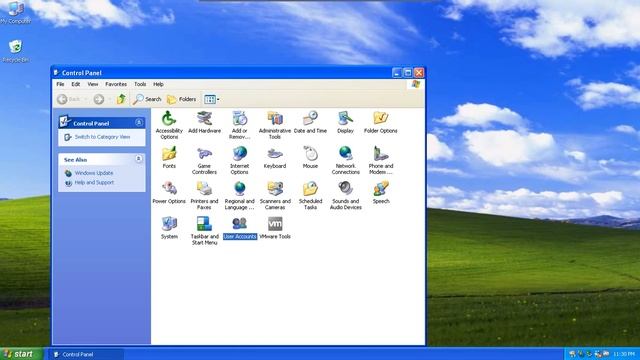Open Game Controllers icon

[204, 160]
